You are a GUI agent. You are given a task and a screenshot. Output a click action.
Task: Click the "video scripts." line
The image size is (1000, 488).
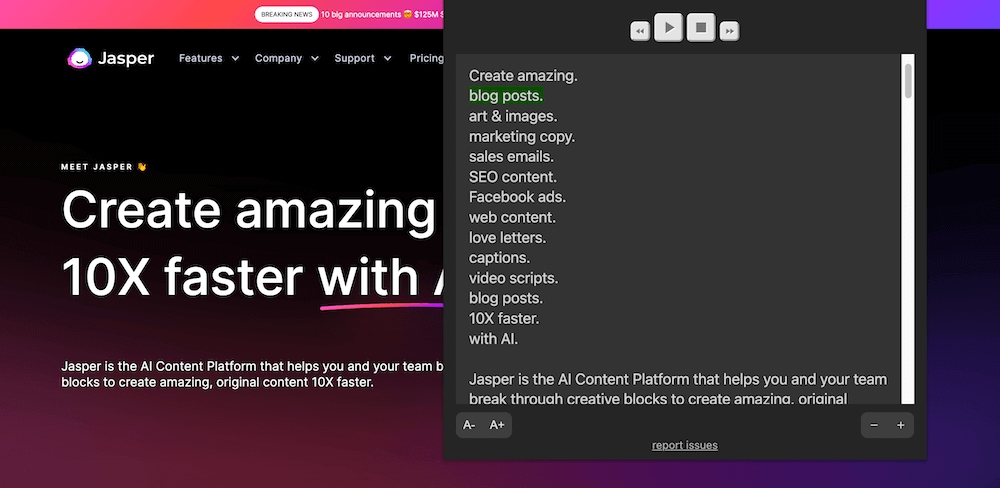[x=513, y=278]
